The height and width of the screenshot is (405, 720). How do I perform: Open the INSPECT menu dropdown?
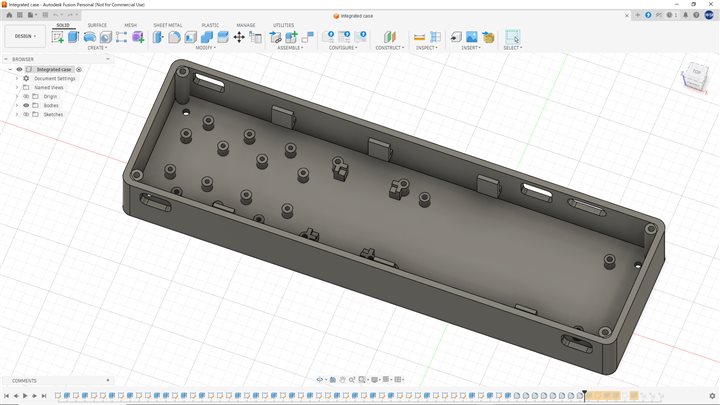[427, 48]
